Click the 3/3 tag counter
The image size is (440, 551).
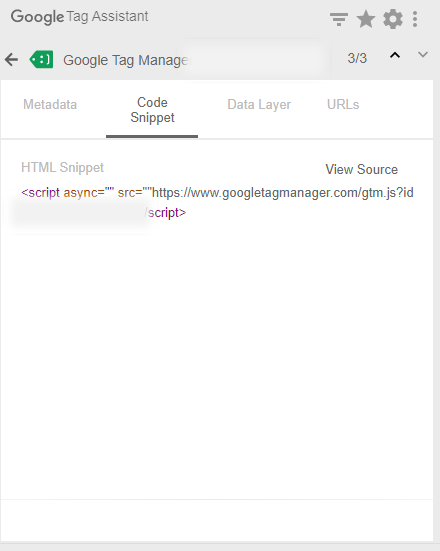tap(357, 58)
